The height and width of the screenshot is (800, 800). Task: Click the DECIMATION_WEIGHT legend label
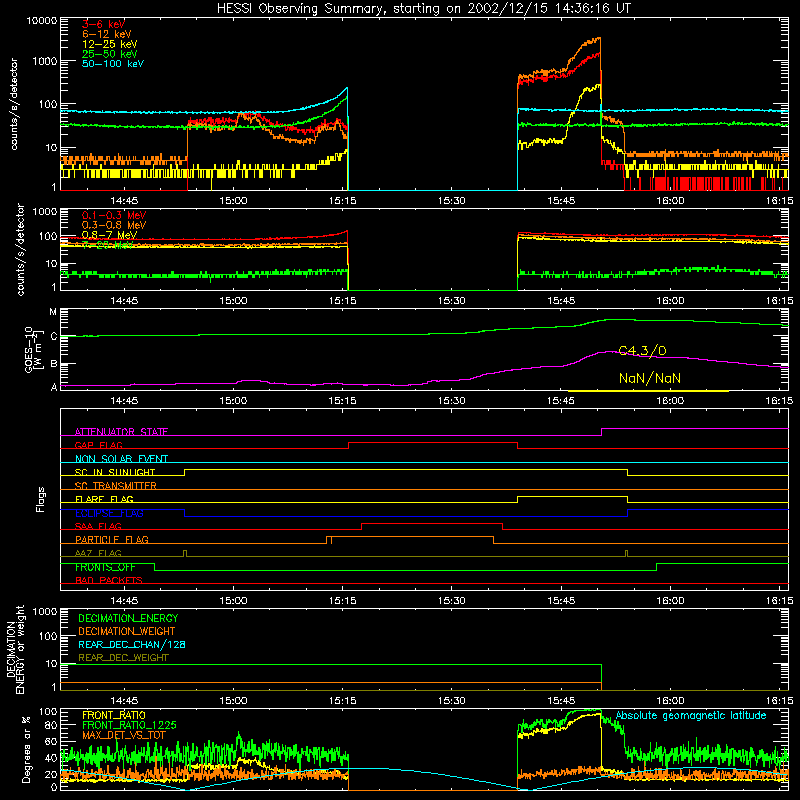pos(127,631)
